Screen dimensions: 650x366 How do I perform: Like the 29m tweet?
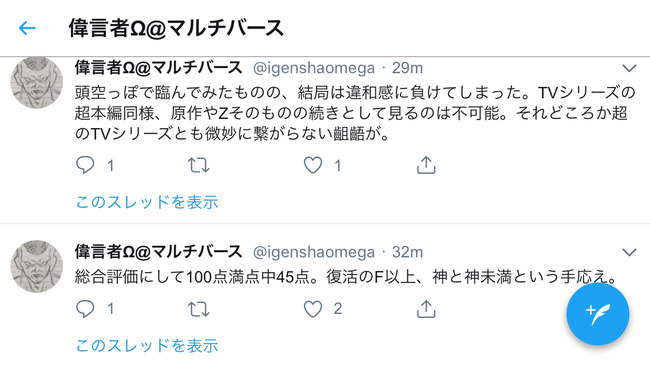pyautogui.click(x=313, y=165)
